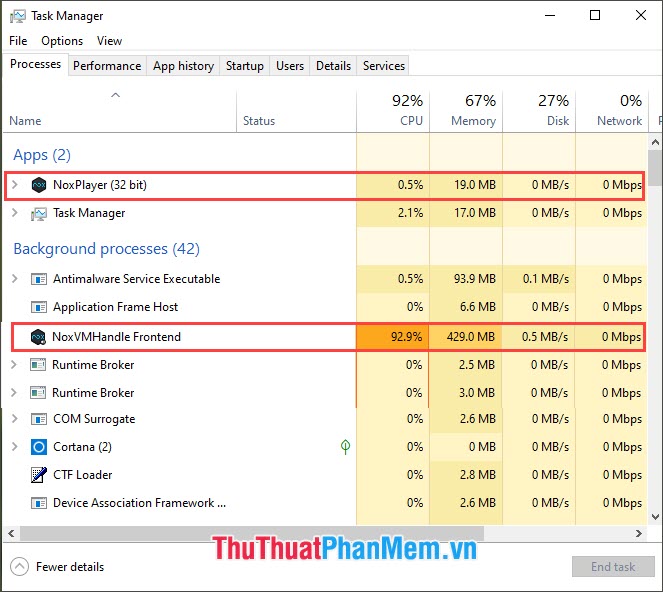The image size is (663, 592).
Task: Click the vertical scrollbar thumb
Action: click(x=655, y=168)
